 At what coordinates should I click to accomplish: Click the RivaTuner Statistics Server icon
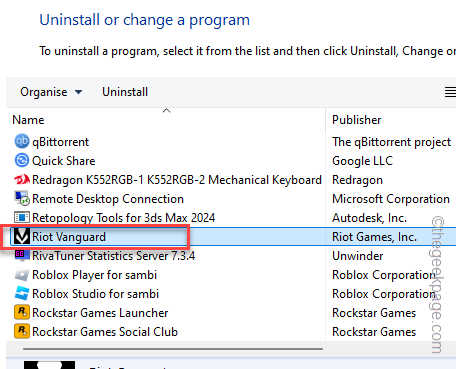pyautogui.click(x=22, y=256)
